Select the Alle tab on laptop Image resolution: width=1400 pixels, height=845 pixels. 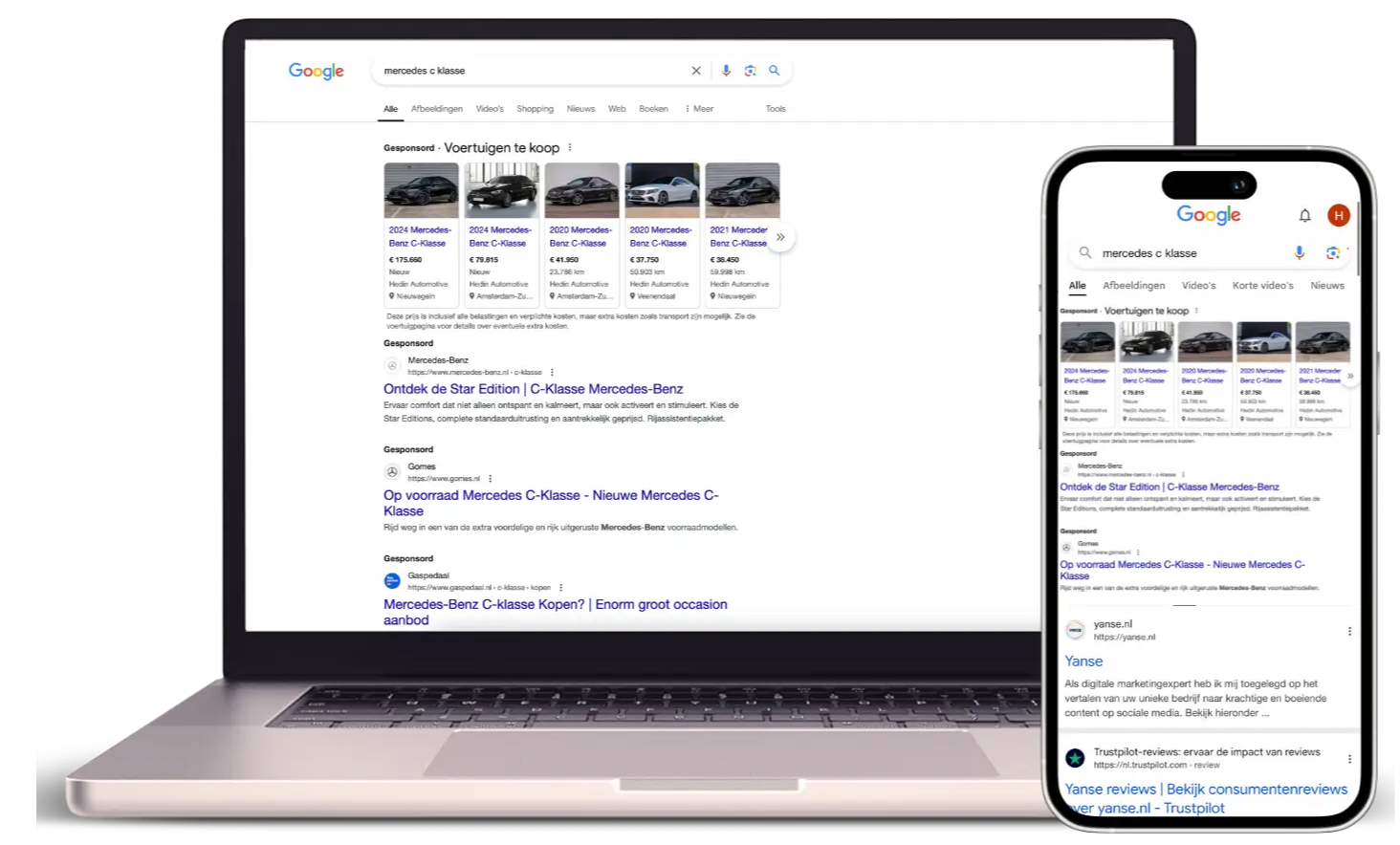391,109
